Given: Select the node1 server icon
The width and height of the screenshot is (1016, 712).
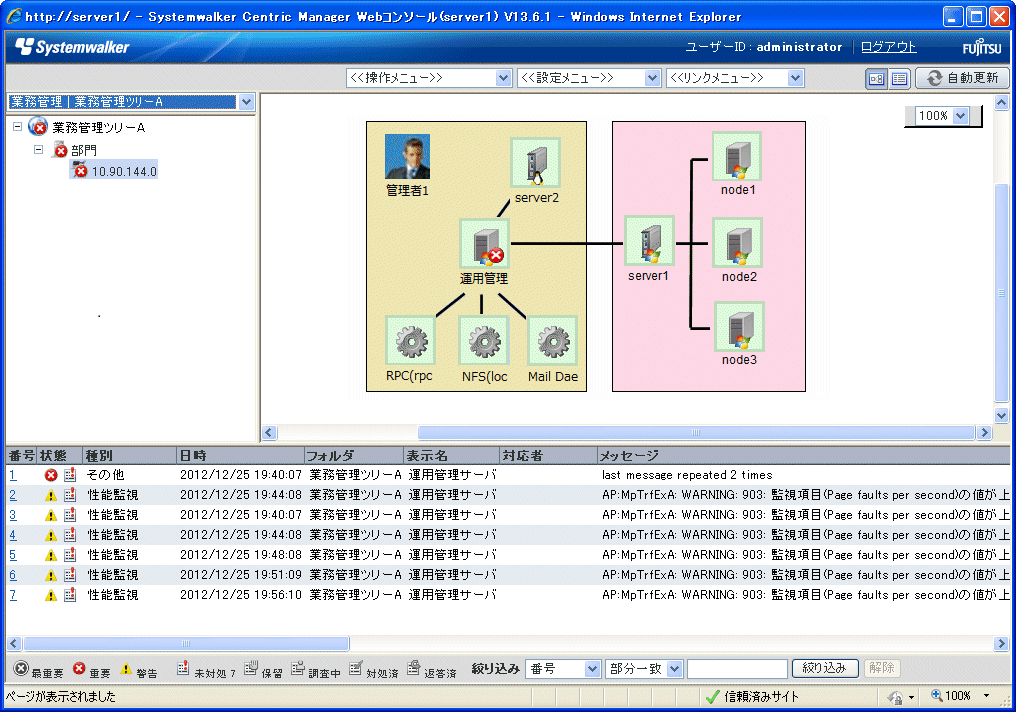Looking at the screenshot, I should [x=737, y=156].
